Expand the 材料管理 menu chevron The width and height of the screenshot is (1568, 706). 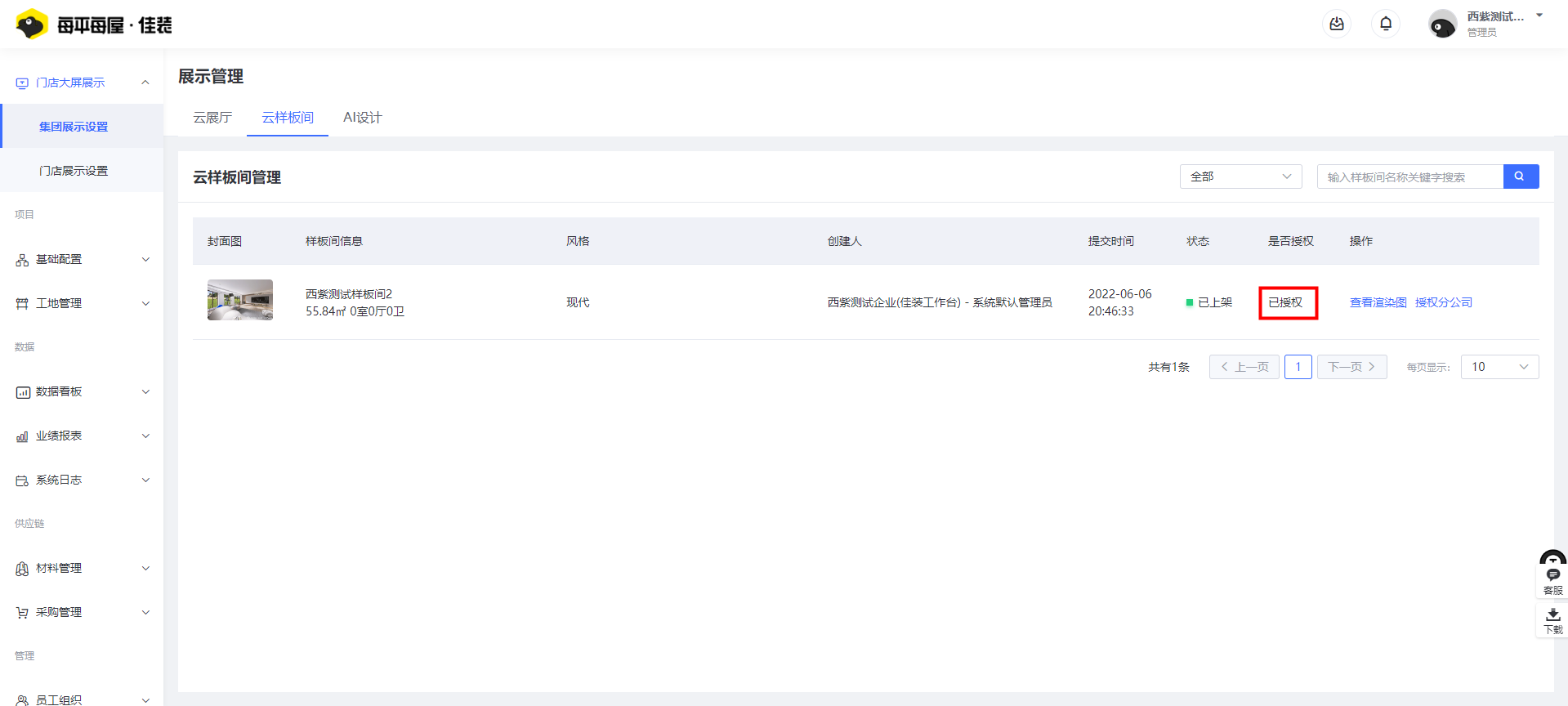145,568
